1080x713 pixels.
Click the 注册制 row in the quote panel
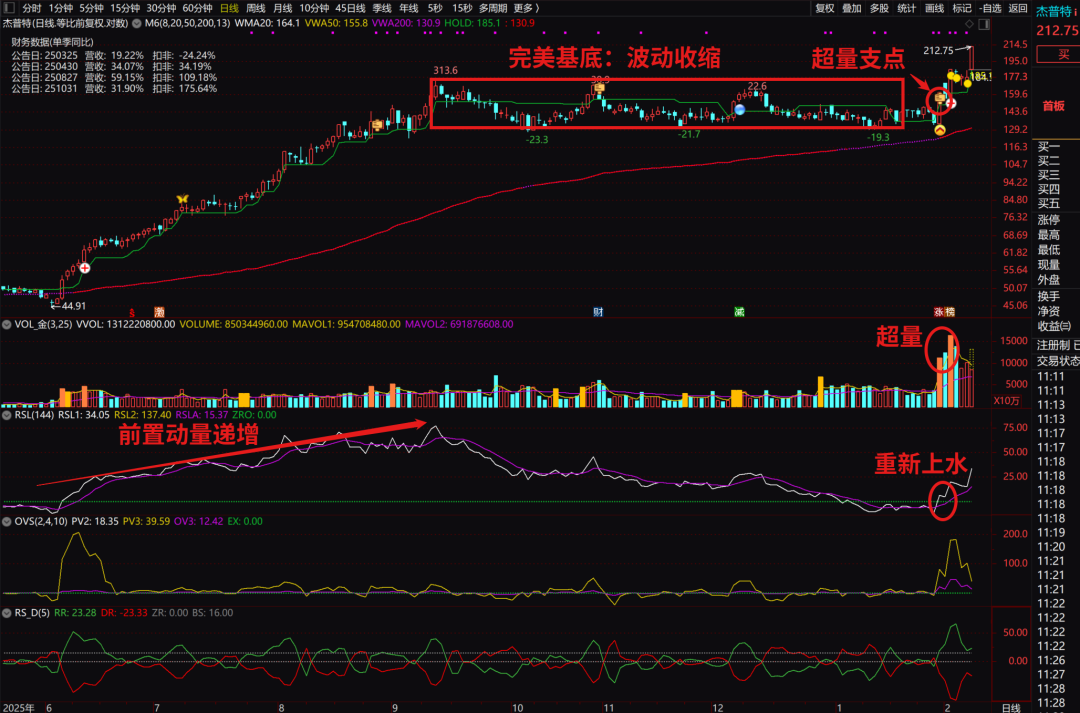[x=1055, y=344]
